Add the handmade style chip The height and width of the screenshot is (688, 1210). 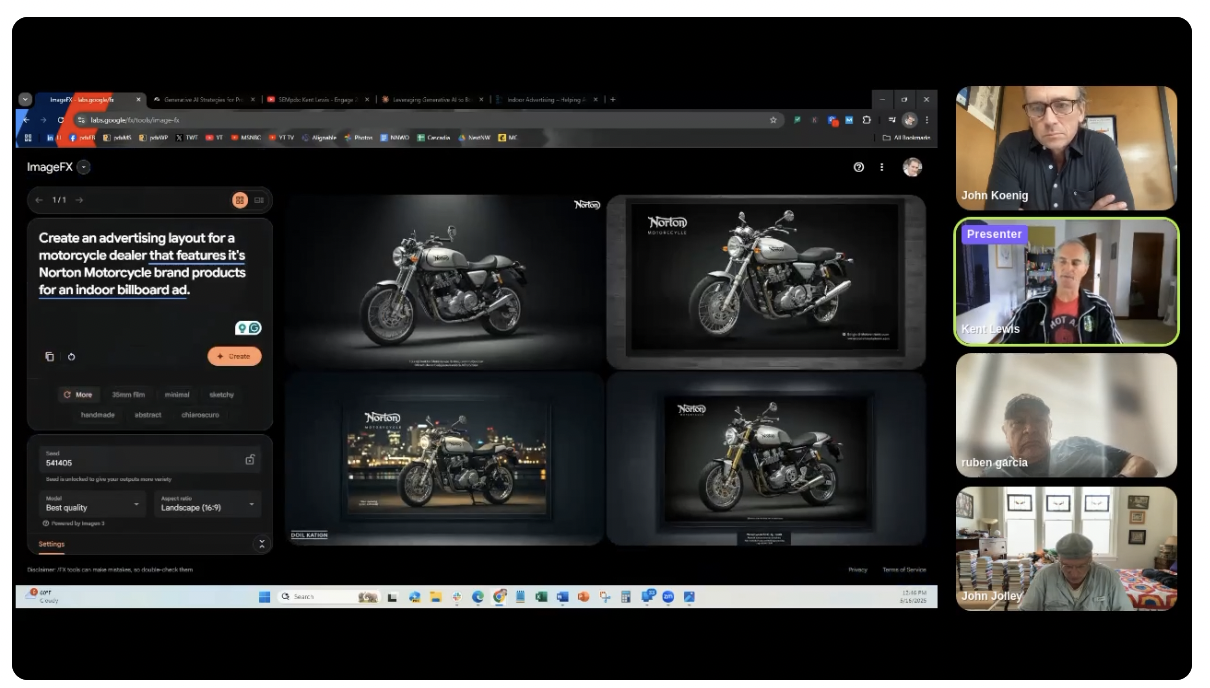tap(98, 414)
